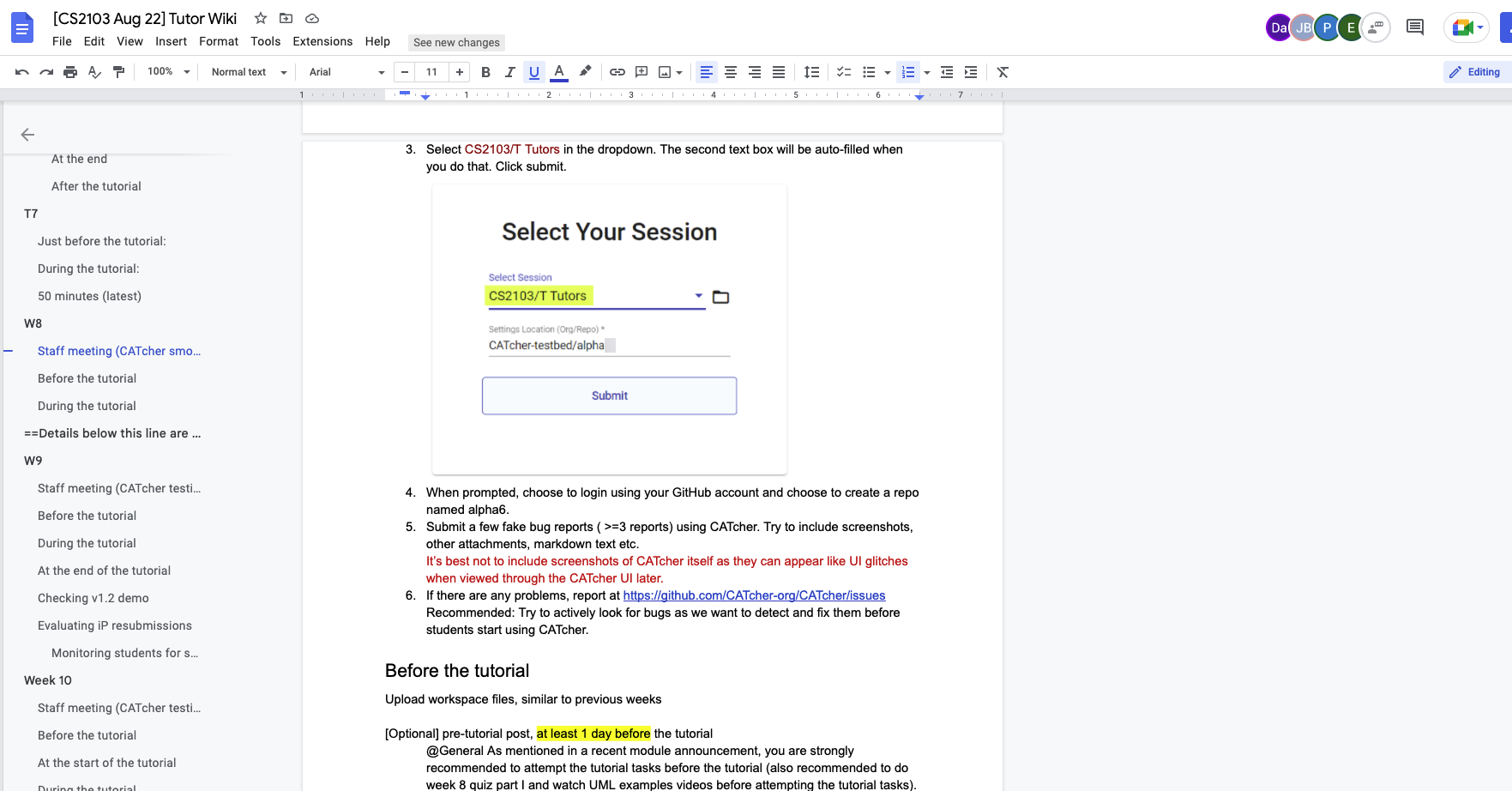Open bulleted list options arrow

[887, 73]
